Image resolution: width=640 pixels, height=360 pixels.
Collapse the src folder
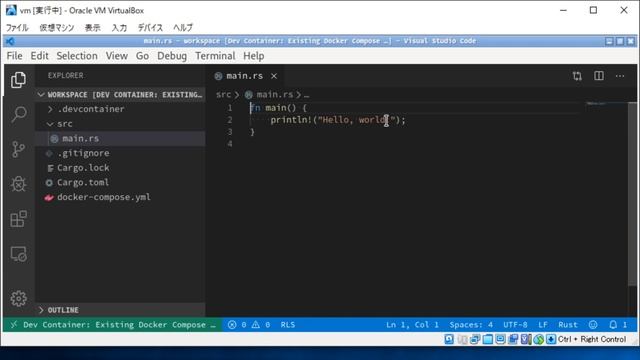click(x=120, y=124)
